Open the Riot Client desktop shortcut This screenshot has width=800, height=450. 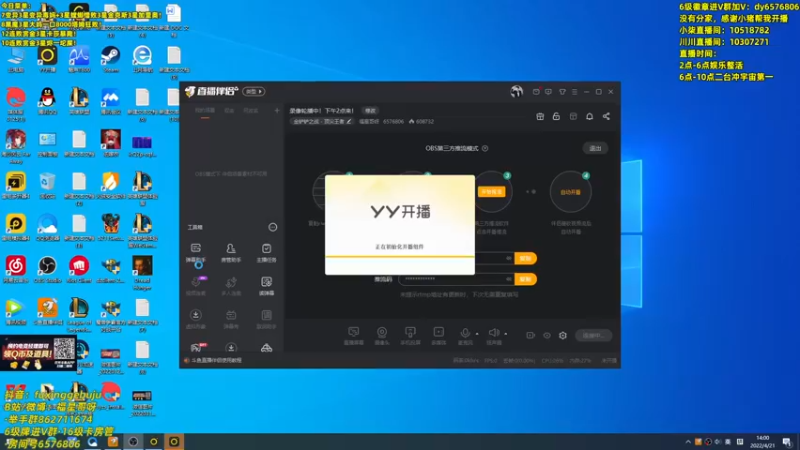(x=79, y=270)
